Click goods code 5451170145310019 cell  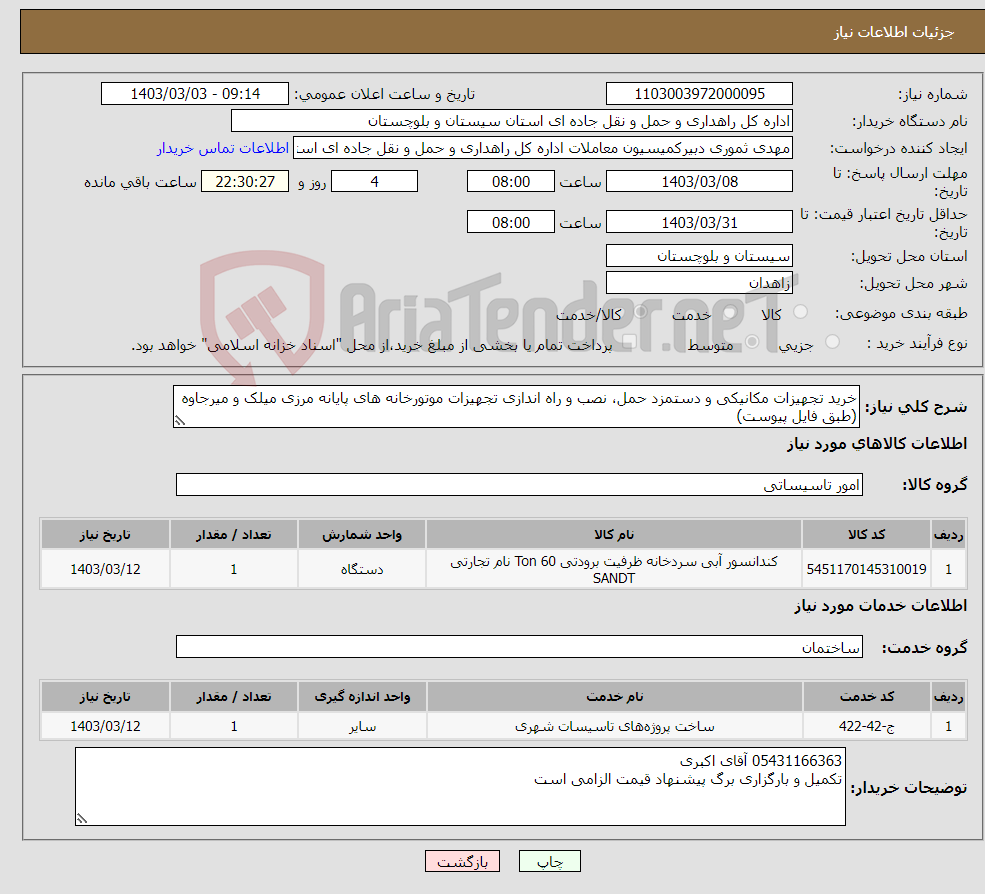(x=866, y=569)
